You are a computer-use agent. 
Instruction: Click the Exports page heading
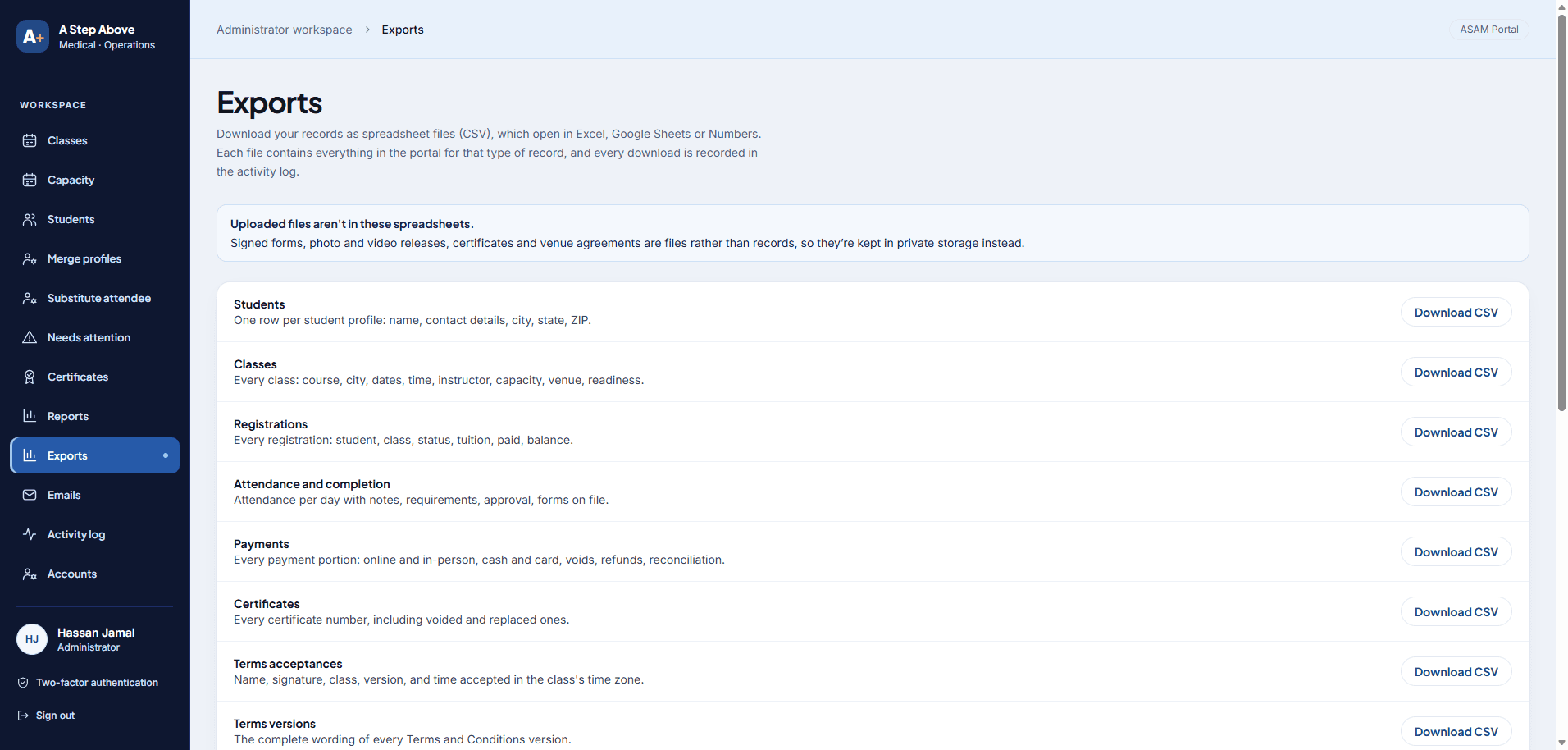(x=269, y=103)
